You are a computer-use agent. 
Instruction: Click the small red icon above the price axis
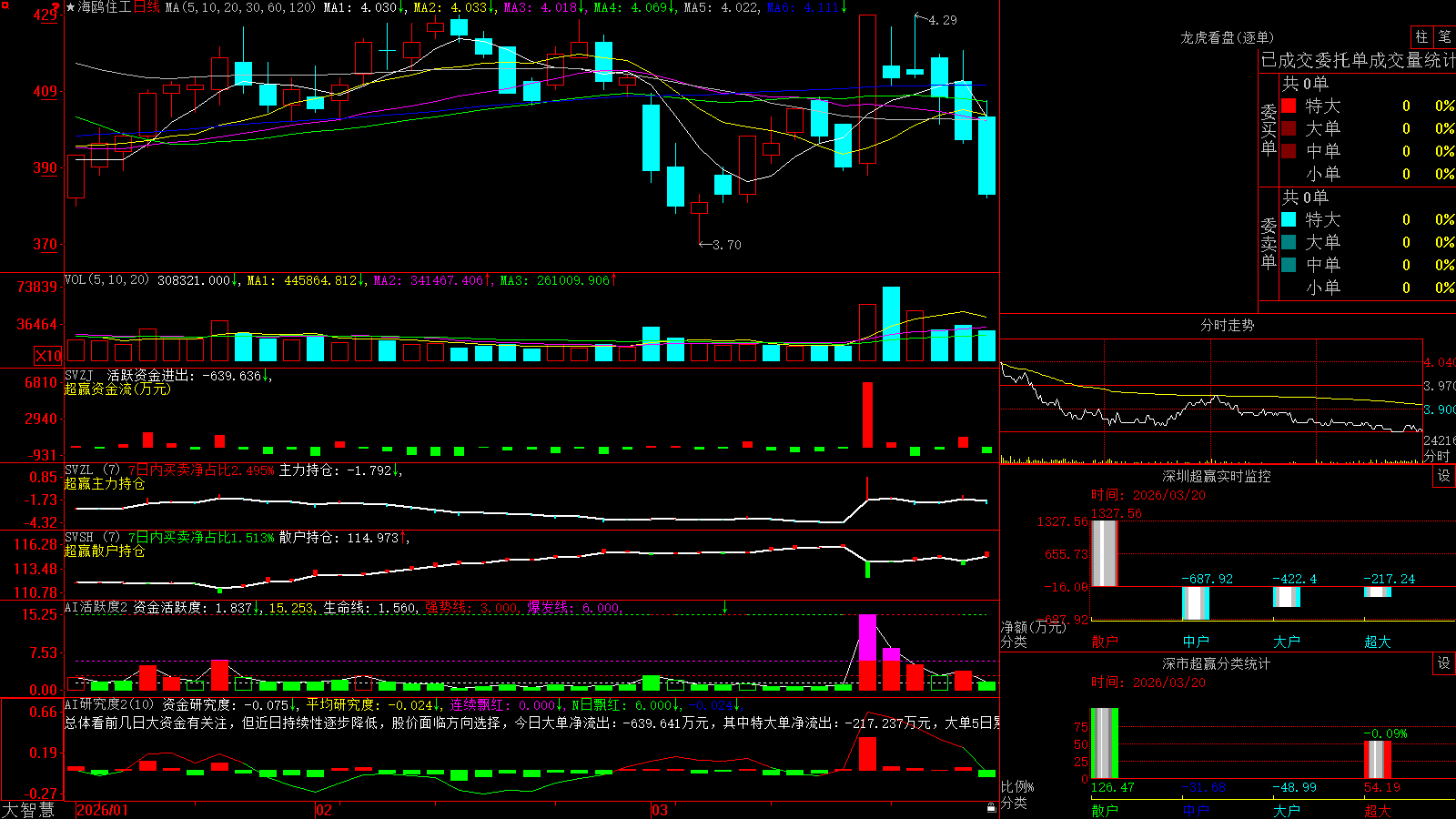click(x=56, y=7)
